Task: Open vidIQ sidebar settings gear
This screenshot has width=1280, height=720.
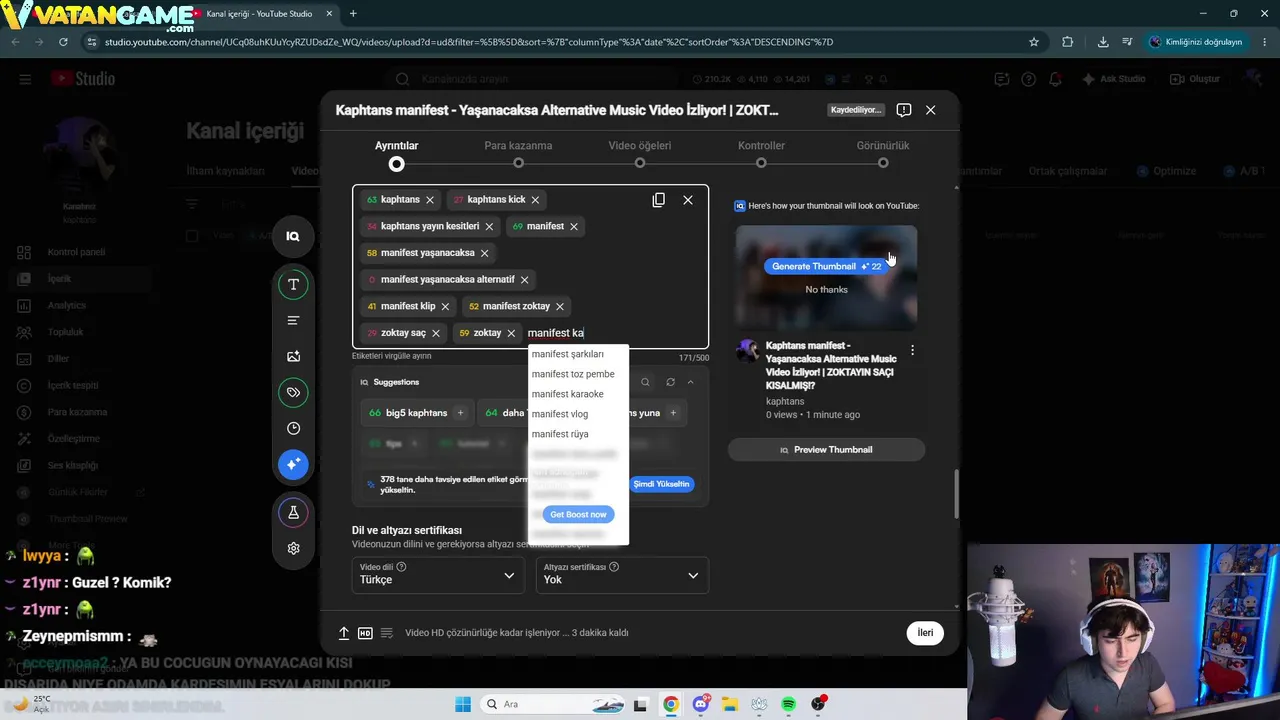Action: pyautogui.click(x=293, y=548)
